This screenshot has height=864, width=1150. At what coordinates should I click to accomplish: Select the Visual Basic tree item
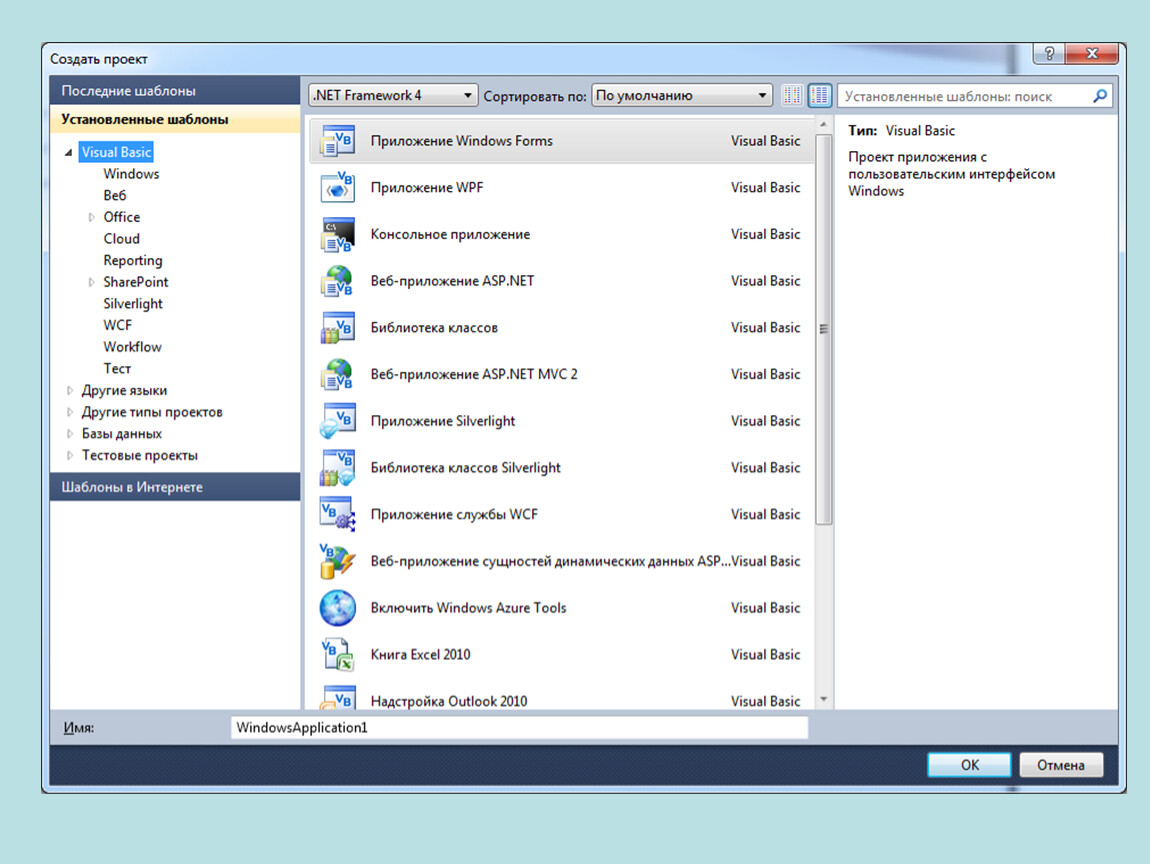pyautogui.click(x=116, y=152)
